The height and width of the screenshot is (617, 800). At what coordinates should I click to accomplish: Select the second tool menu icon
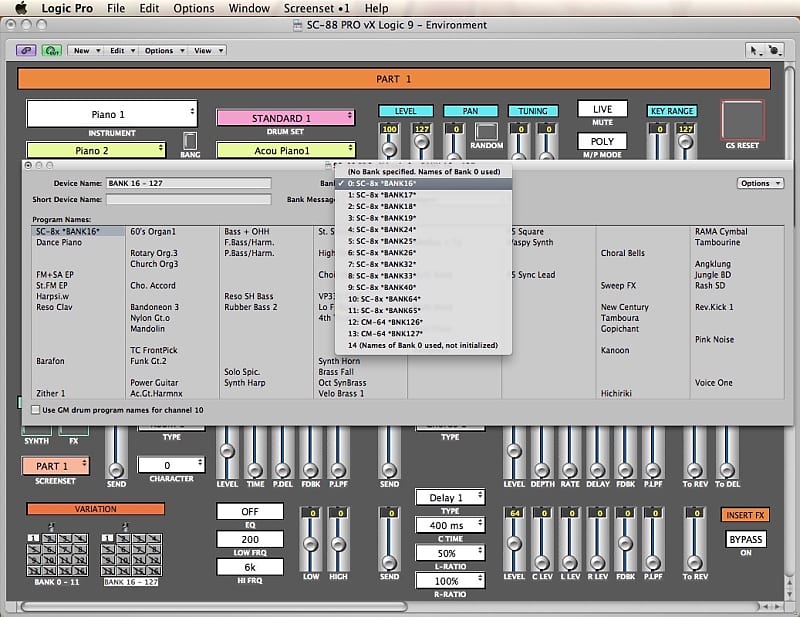coord(774,50)
